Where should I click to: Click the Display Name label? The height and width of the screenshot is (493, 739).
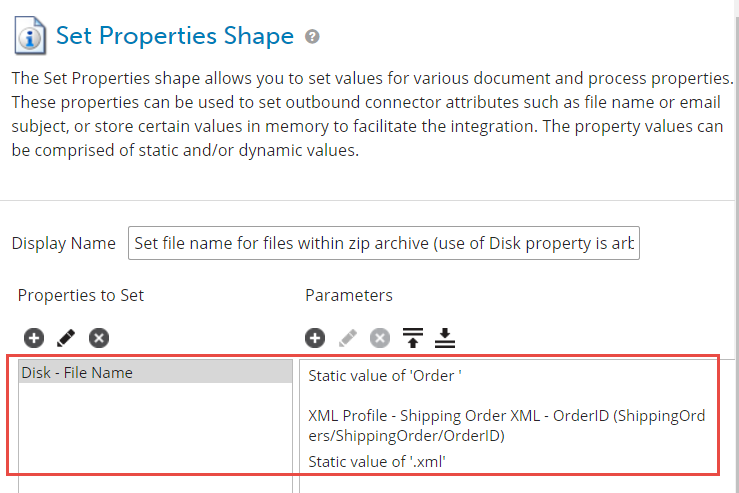tap(64, 244)
